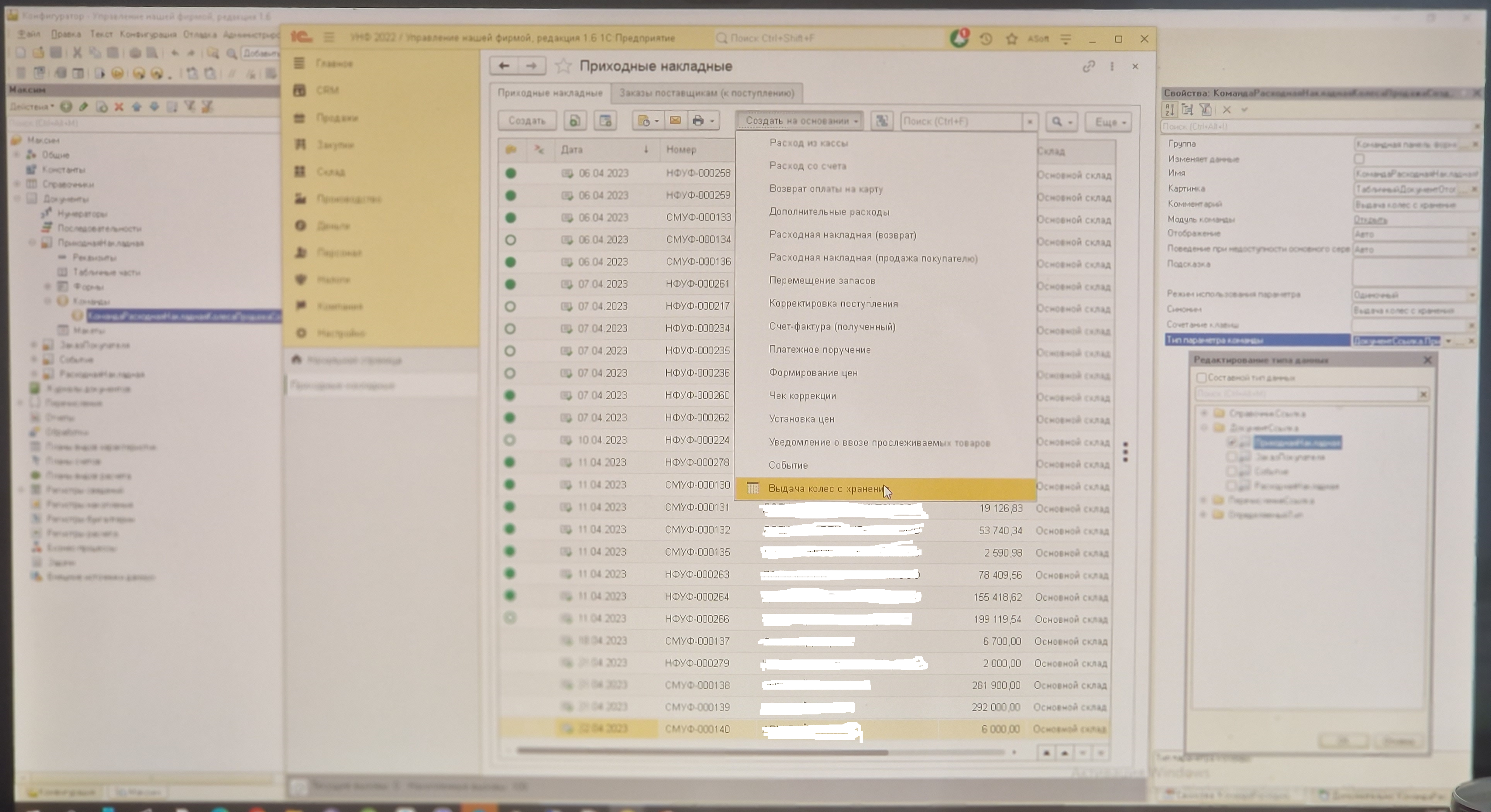This screenshot has height=812, width=1491.
Task: Open CRM section in sidebar
Action: coord(327,90)
